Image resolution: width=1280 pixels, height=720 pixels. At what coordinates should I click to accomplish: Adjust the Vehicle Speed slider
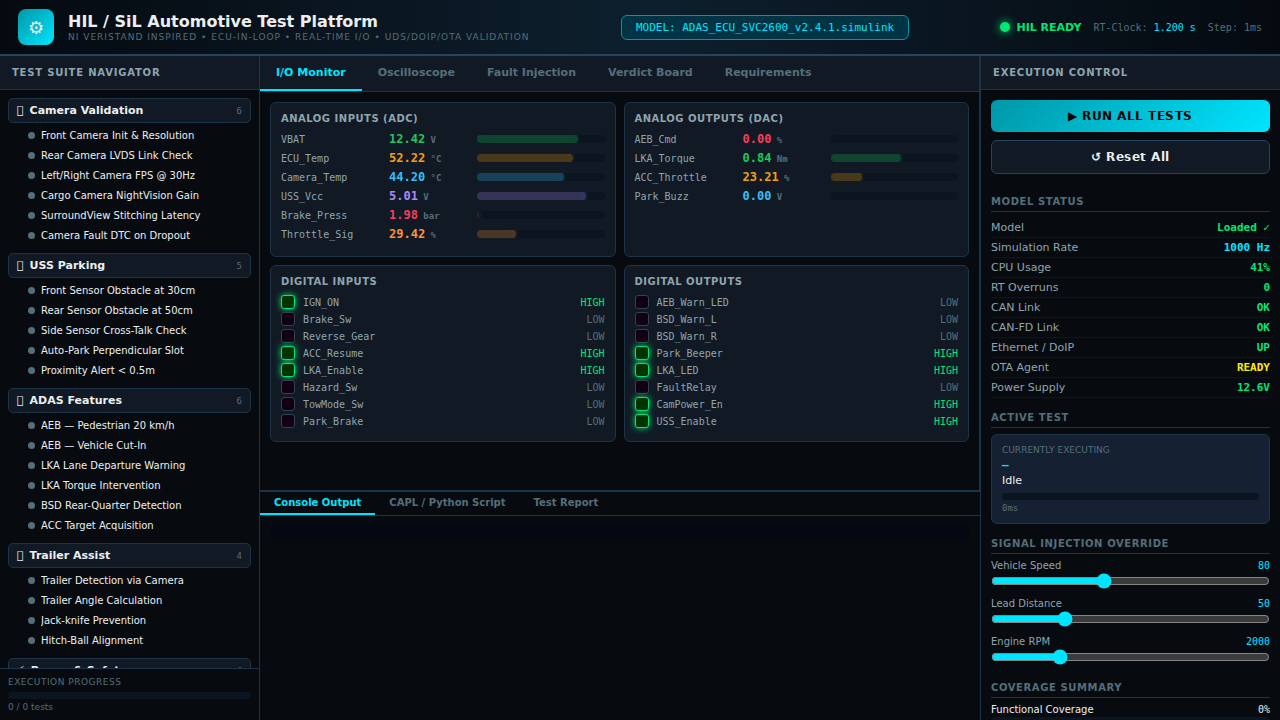(1103, 581)
